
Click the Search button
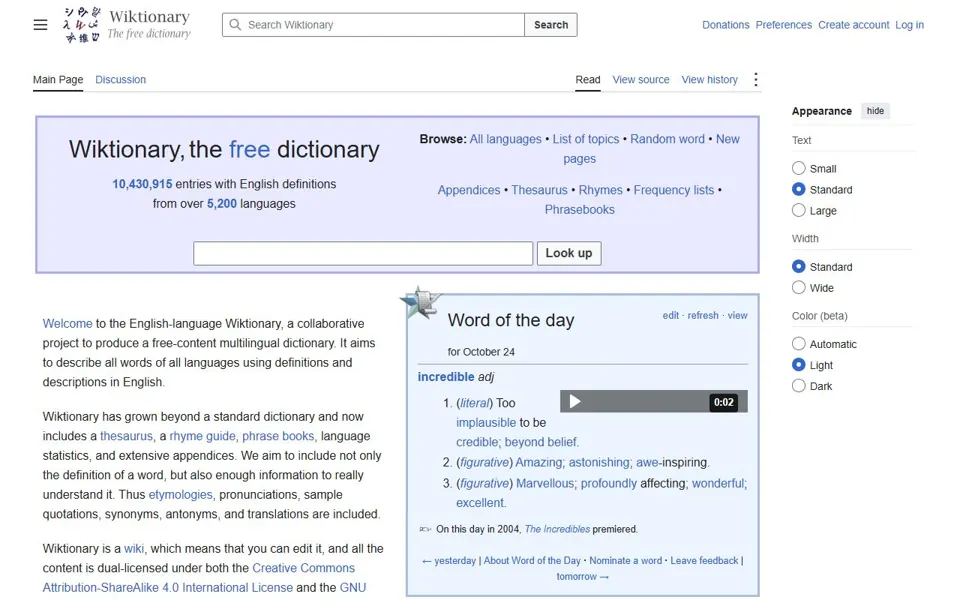(551, 24)
